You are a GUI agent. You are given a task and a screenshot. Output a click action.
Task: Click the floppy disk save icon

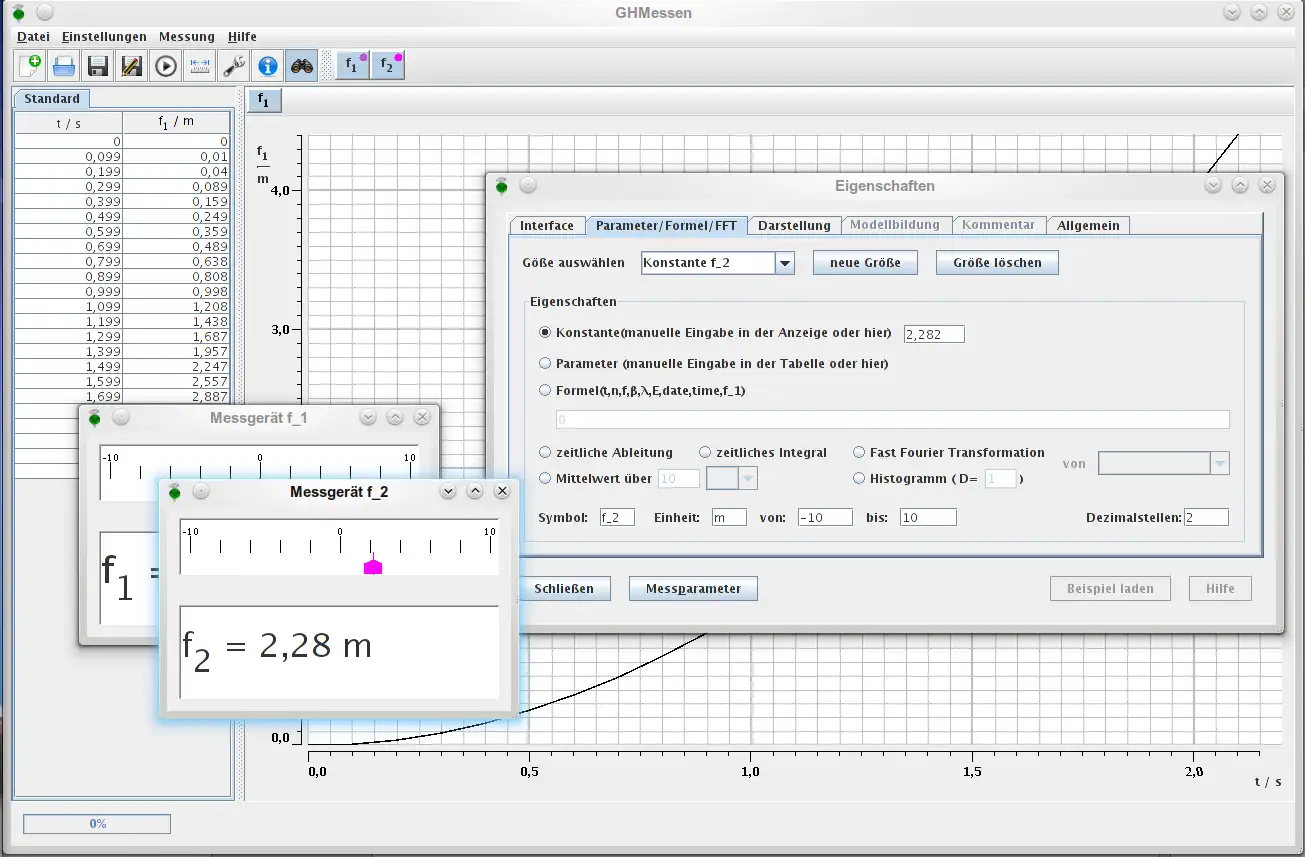[x=98, y=66]
